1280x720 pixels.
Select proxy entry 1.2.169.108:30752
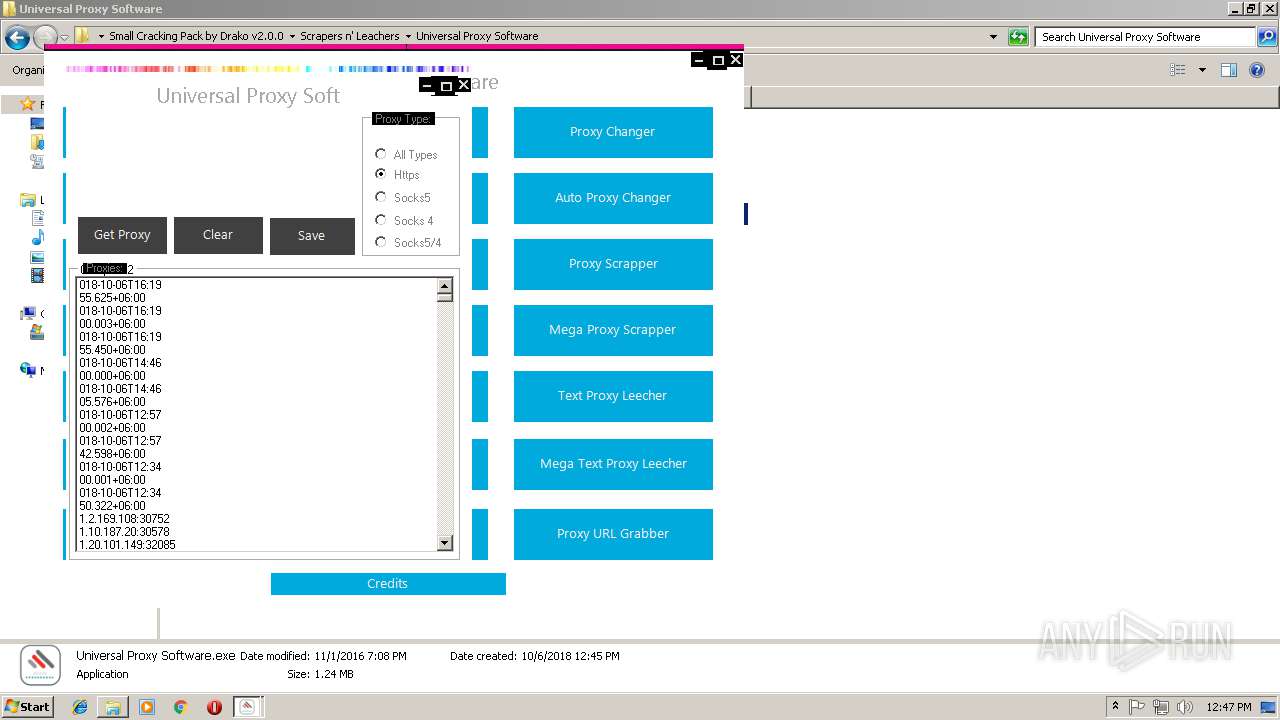click(124, 519)
